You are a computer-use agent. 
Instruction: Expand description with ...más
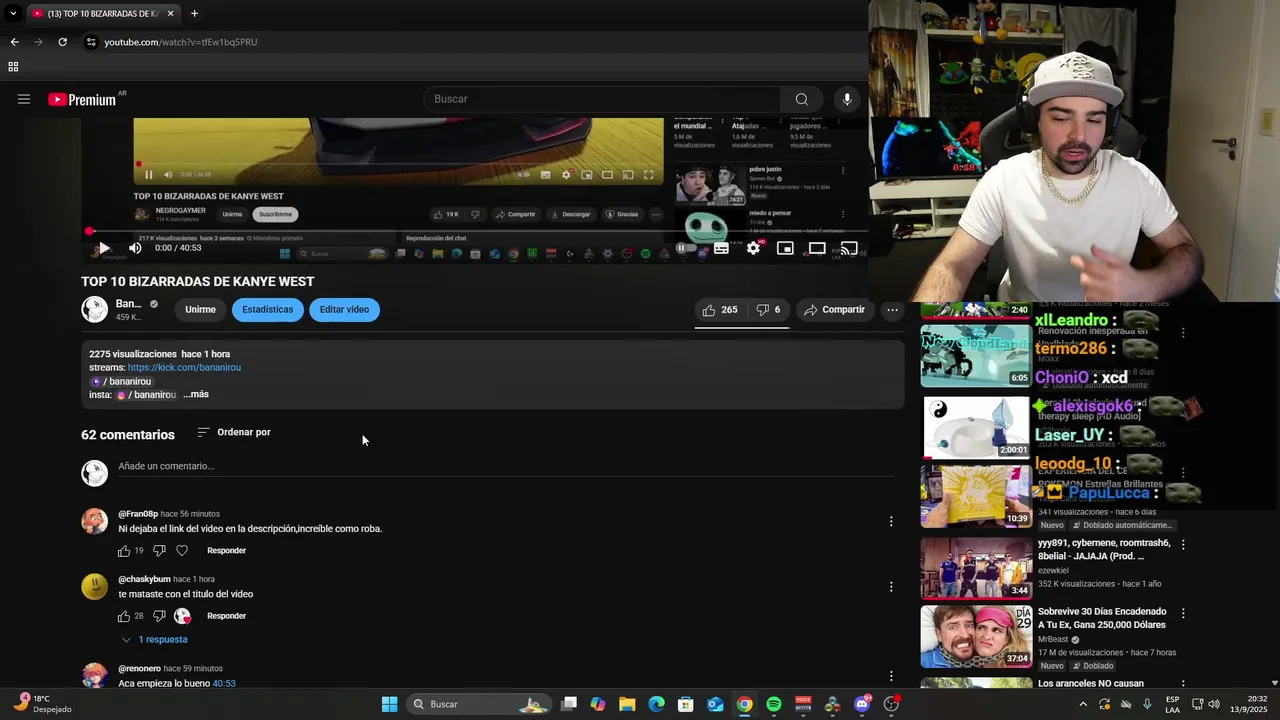click(x=196, y=395)
